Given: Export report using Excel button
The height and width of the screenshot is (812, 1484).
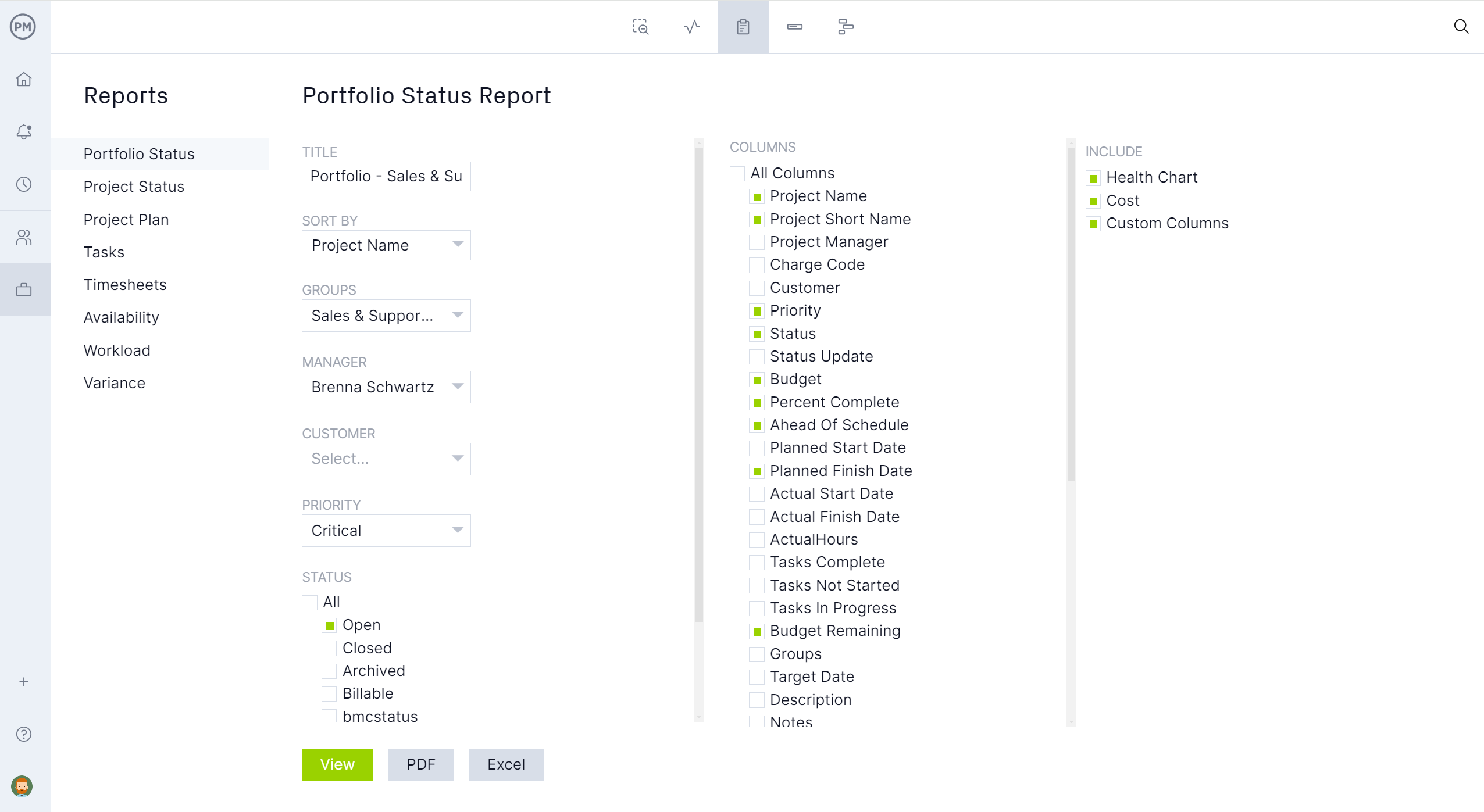Looking at the screenshot, I should (x=505, y=764).
